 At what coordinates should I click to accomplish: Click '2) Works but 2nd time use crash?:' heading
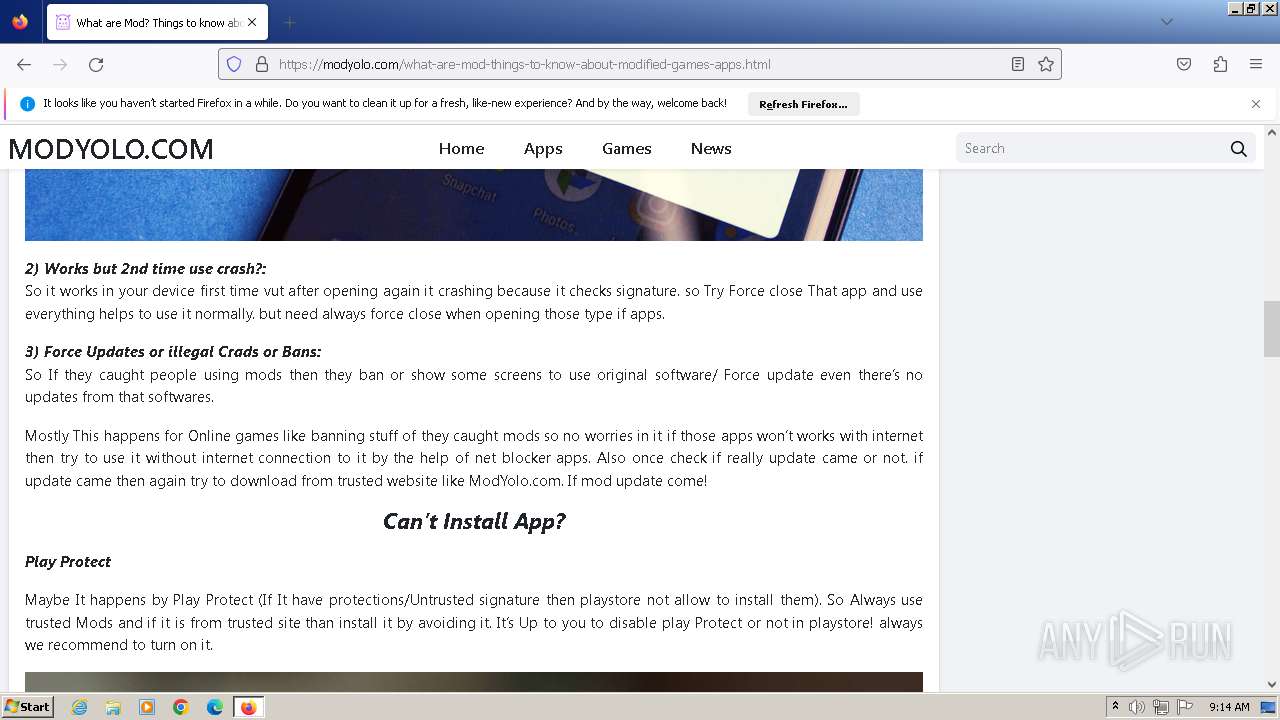point(145,269)
